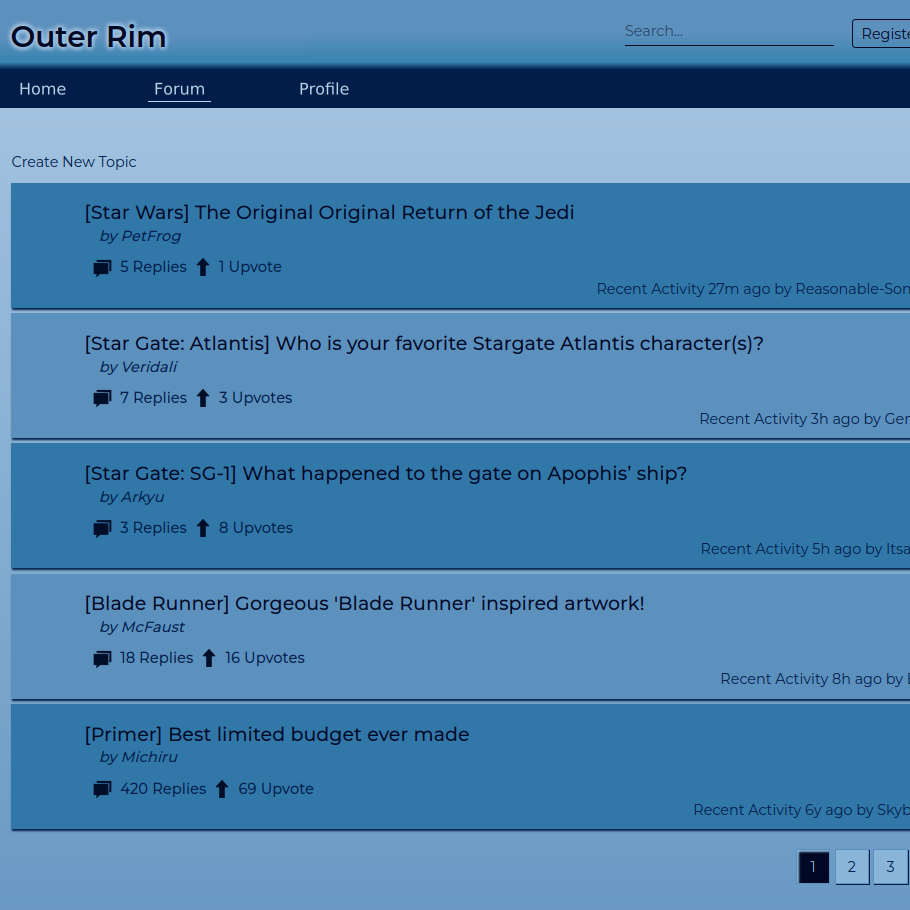Switch to the Profile navigation tab

[324, 89]
